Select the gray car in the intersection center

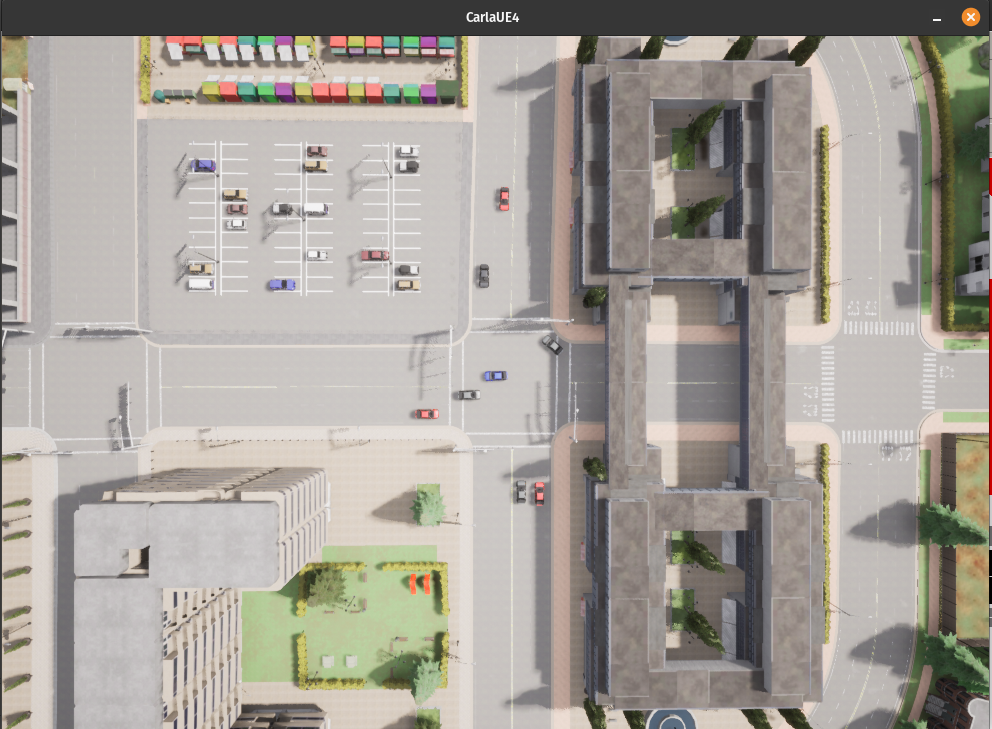point(469,395)
